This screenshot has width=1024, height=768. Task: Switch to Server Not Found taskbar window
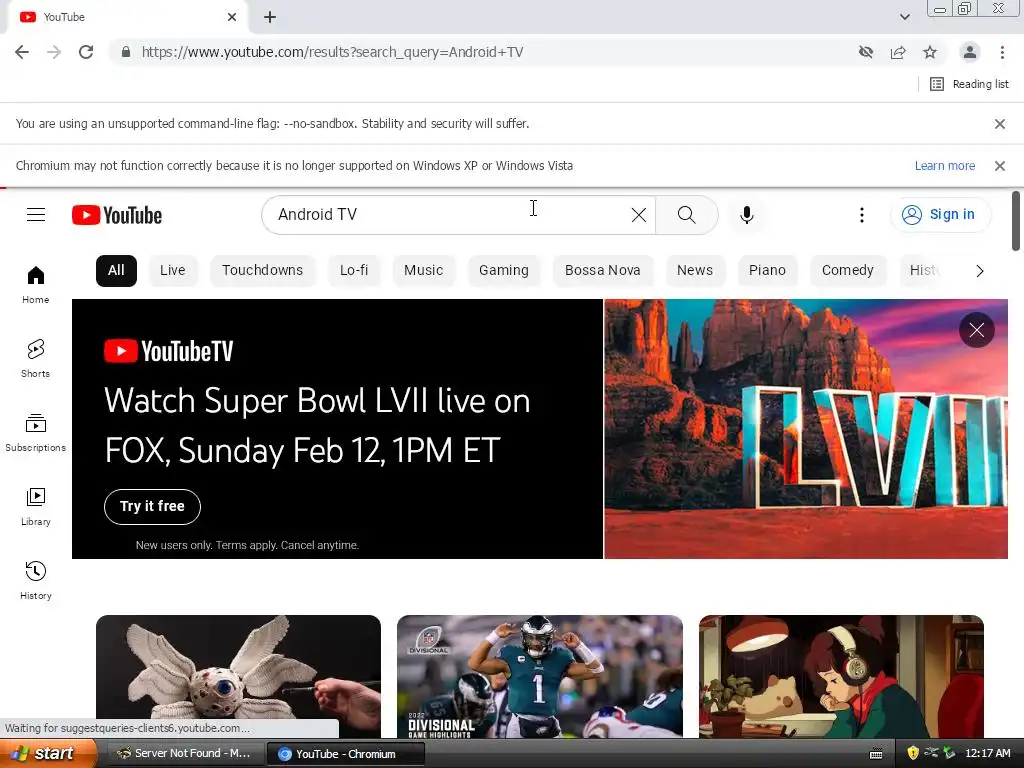click(183, 754)
